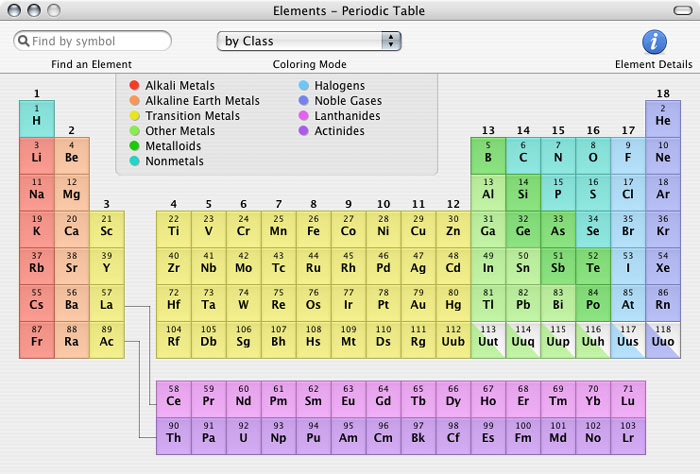
Task: Select the Ununtrium Uut cell
Action: point(488,340)
